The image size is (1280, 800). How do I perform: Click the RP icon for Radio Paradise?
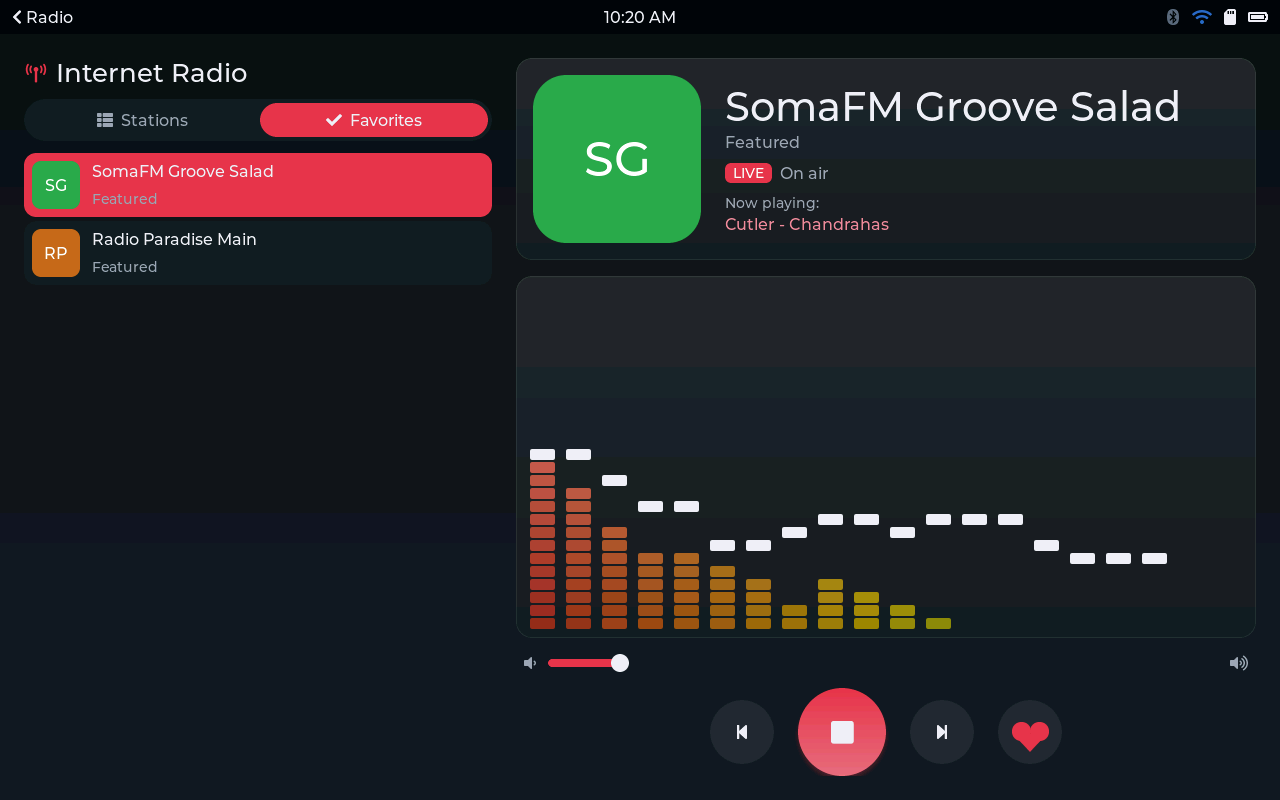pyautogui.click(x=56, y=253)
